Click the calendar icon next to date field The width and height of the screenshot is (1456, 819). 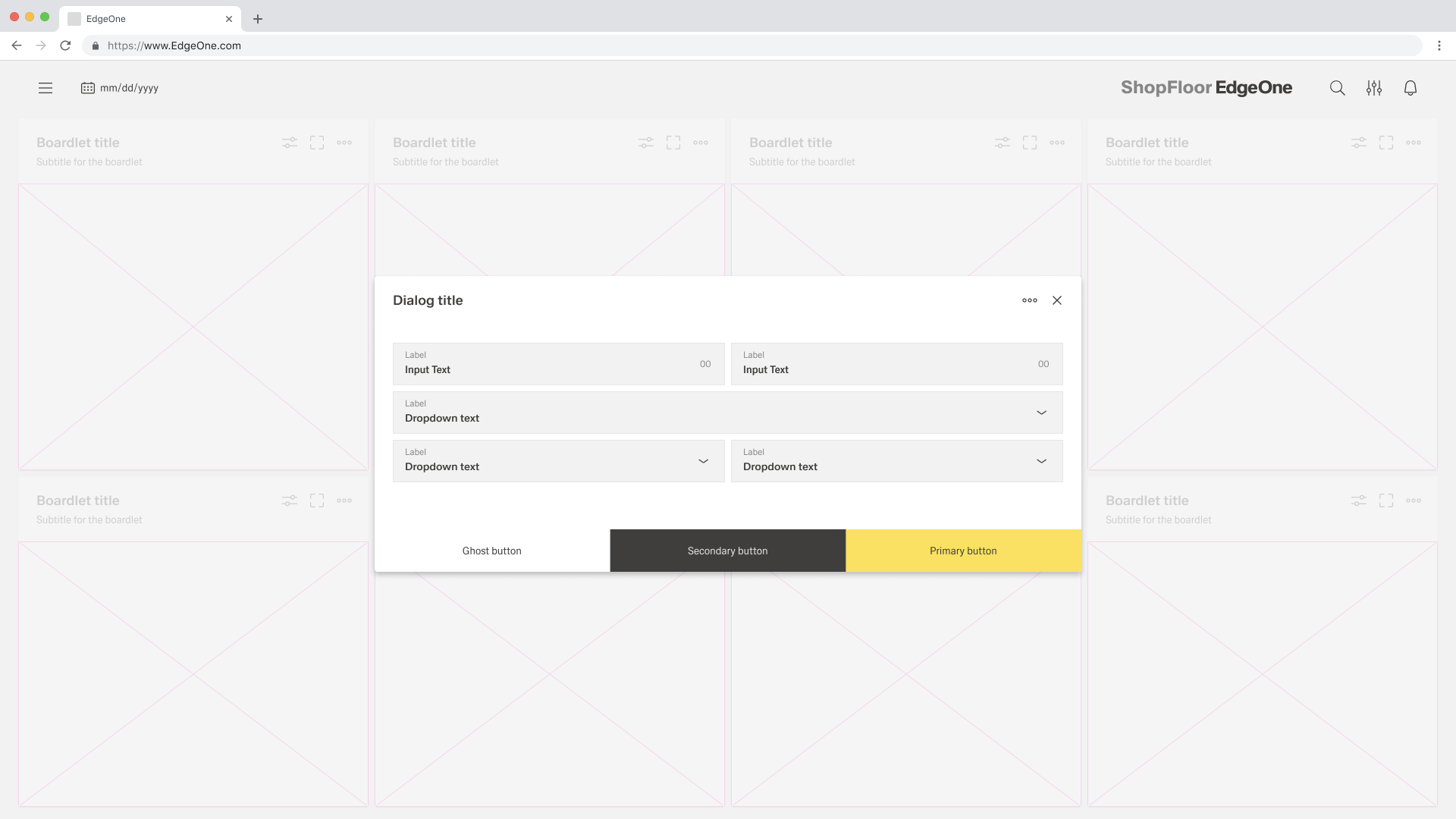tap(87, 88)
